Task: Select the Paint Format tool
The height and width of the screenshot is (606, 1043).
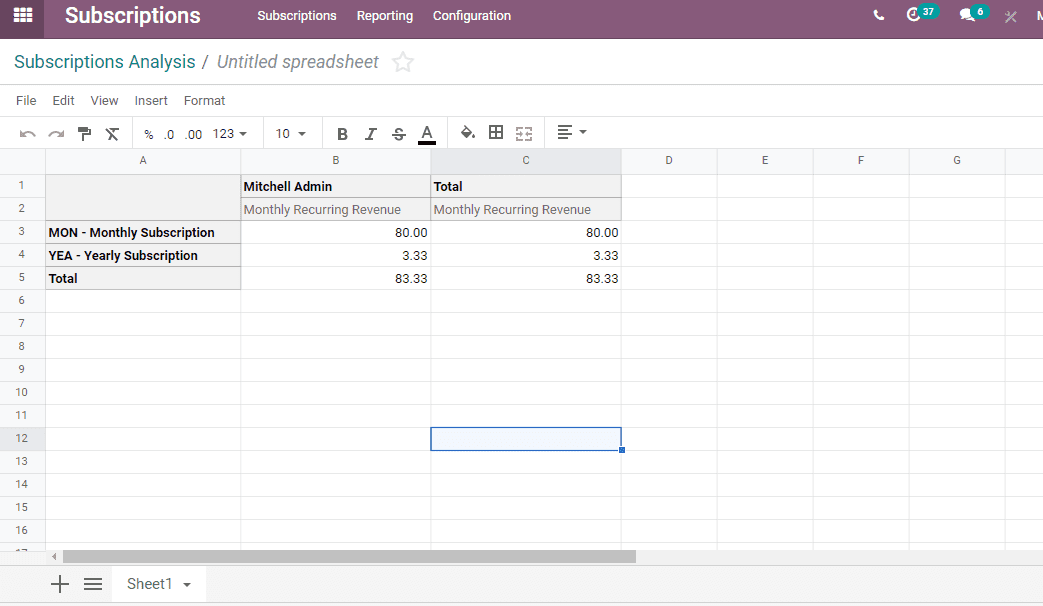Action: coord(84,132)
